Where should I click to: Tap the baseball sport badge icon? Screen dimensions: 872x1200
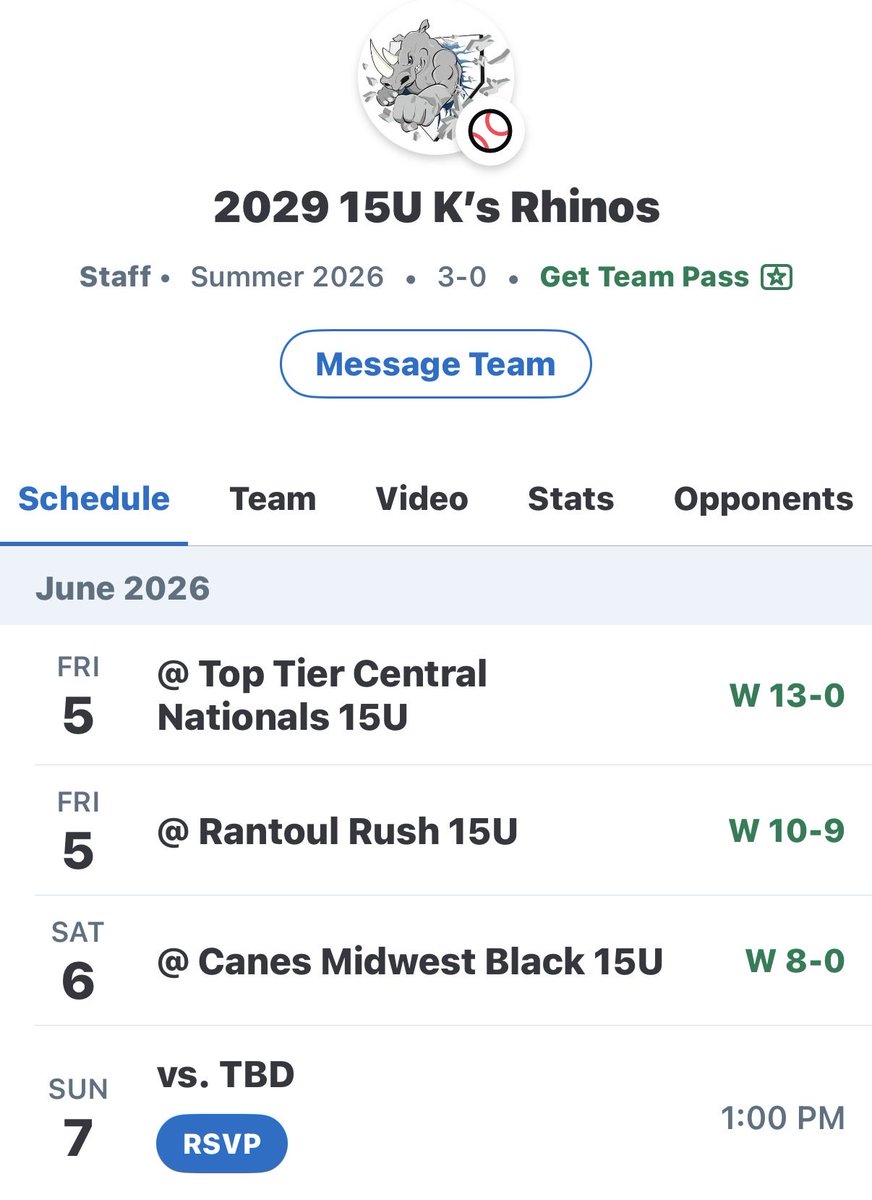click(491, 130)
